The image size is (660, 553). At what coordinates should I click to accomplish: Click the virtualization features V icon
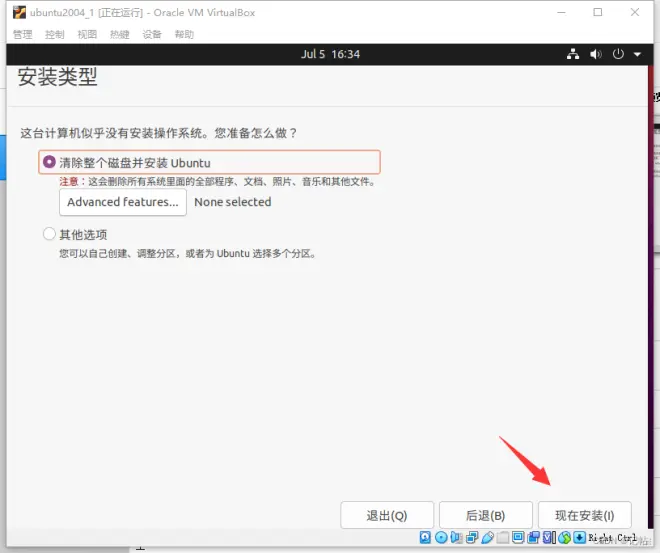(x=548, y=537)
